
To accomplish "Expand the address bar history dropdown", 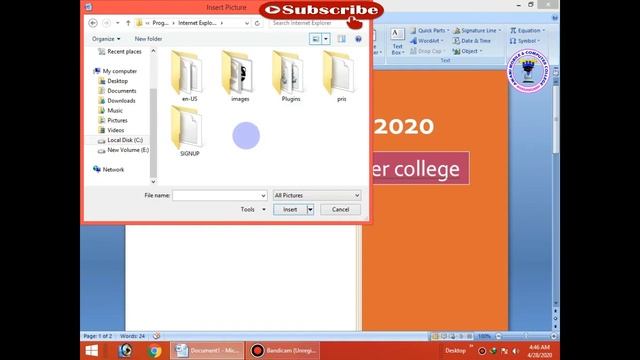I will [247, 23].
